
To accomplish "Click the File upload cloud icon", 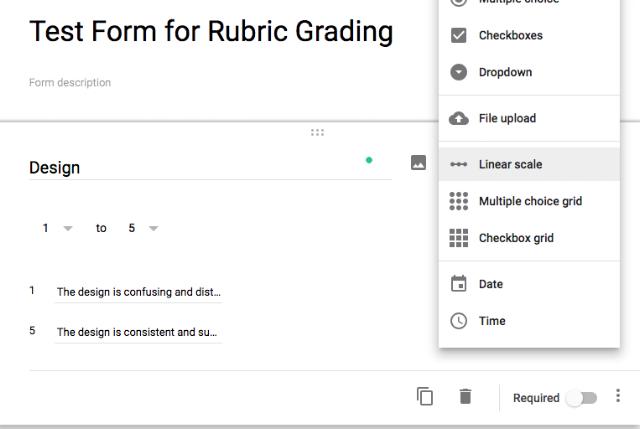I will [458, 118].
